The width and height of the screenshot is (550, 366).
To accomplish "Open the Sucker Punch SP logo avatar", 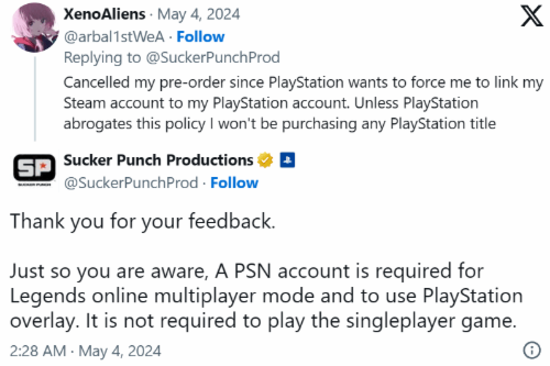I will tap(34, 169).
